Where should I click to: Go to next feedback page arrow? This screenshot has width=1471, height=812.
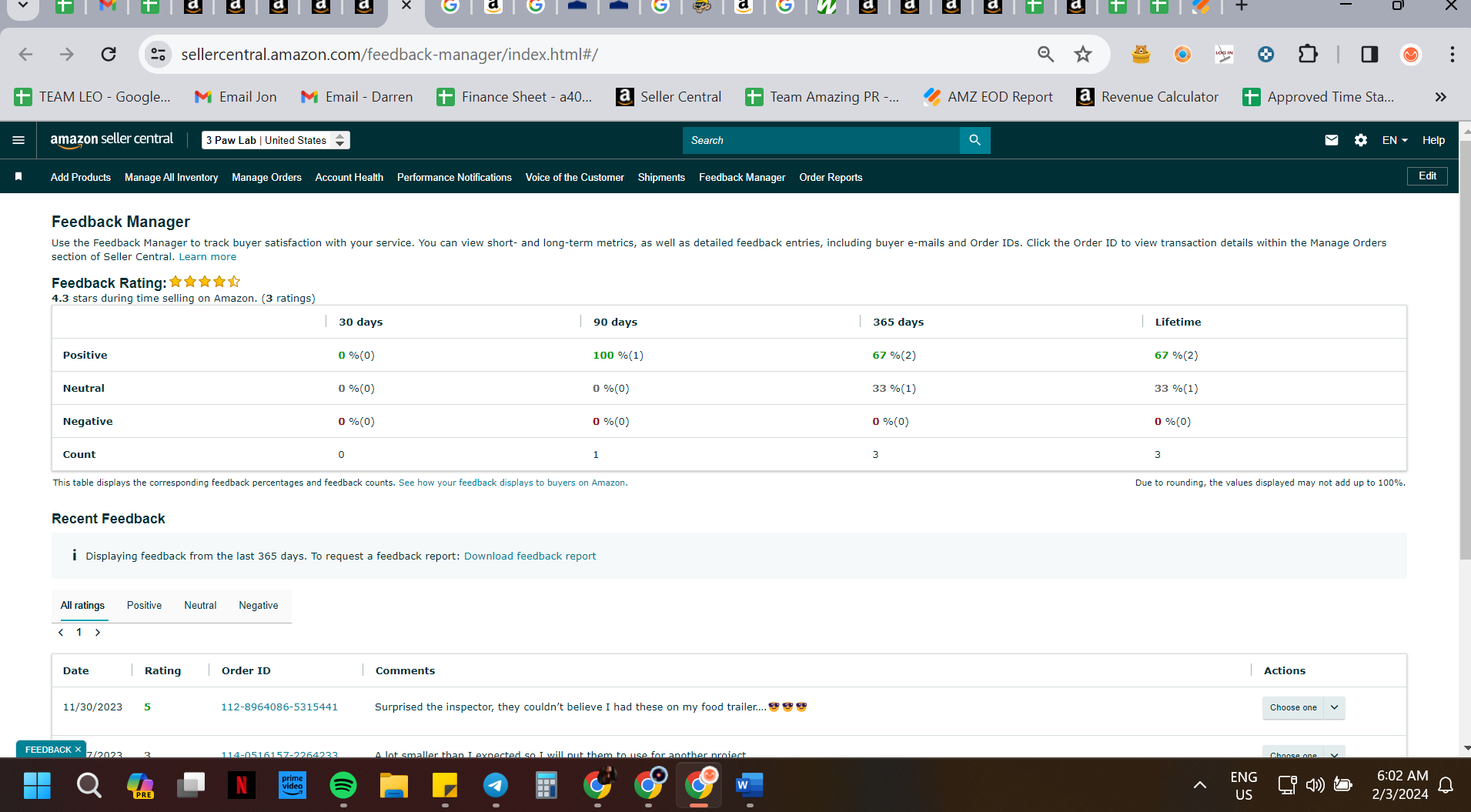(98, 632)
